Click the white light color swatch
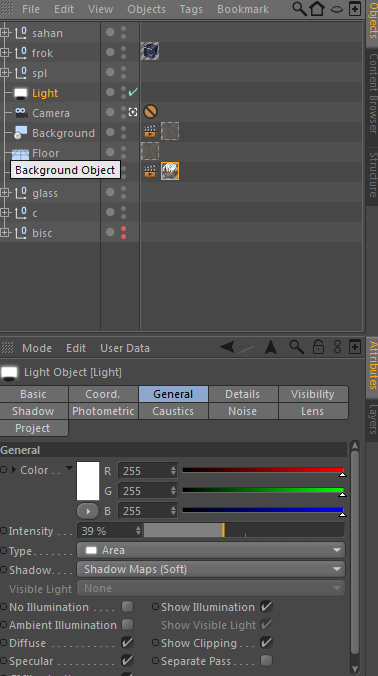This screenshot has height=676, width=378. [88, 481]
